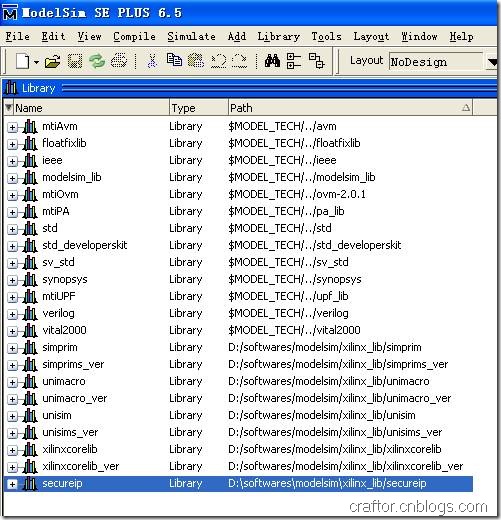Open the Layout dropdown arrow
Screen dimensions: 501x520
point(492,62)
